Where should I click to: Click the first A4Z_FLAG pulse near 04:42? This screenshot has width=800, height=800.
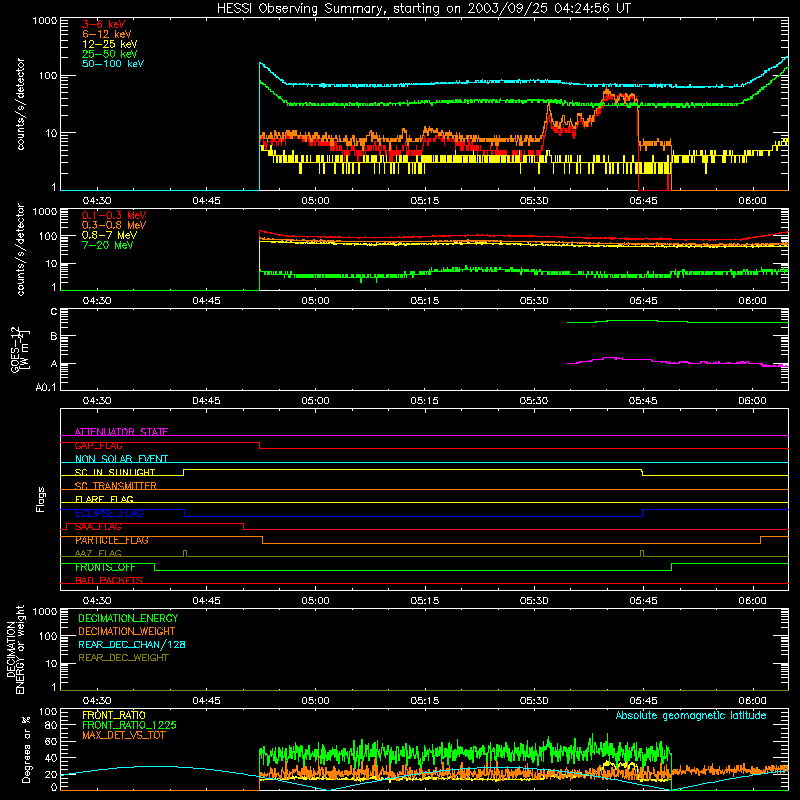(x=185, y=553)
